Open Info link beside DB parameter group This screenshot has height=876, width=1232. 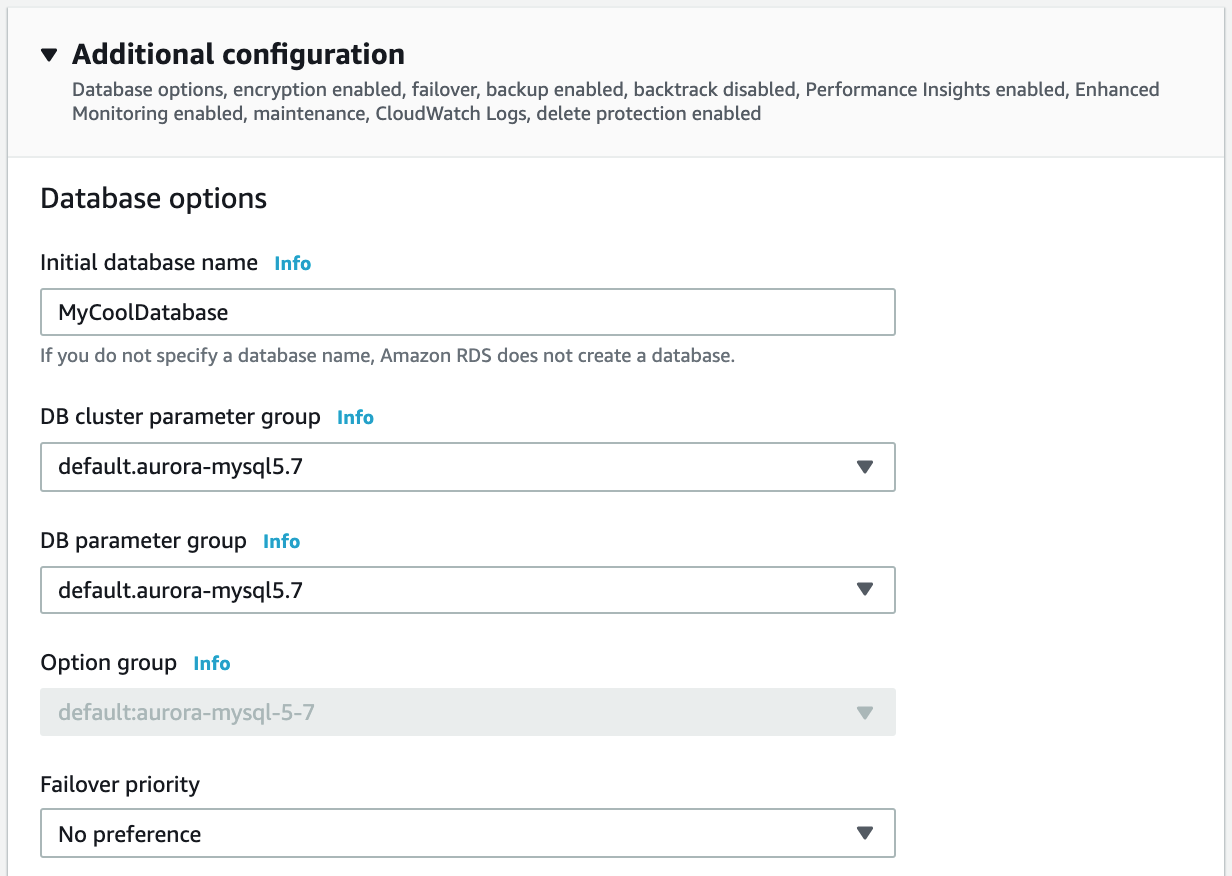(x=281, y=541)
